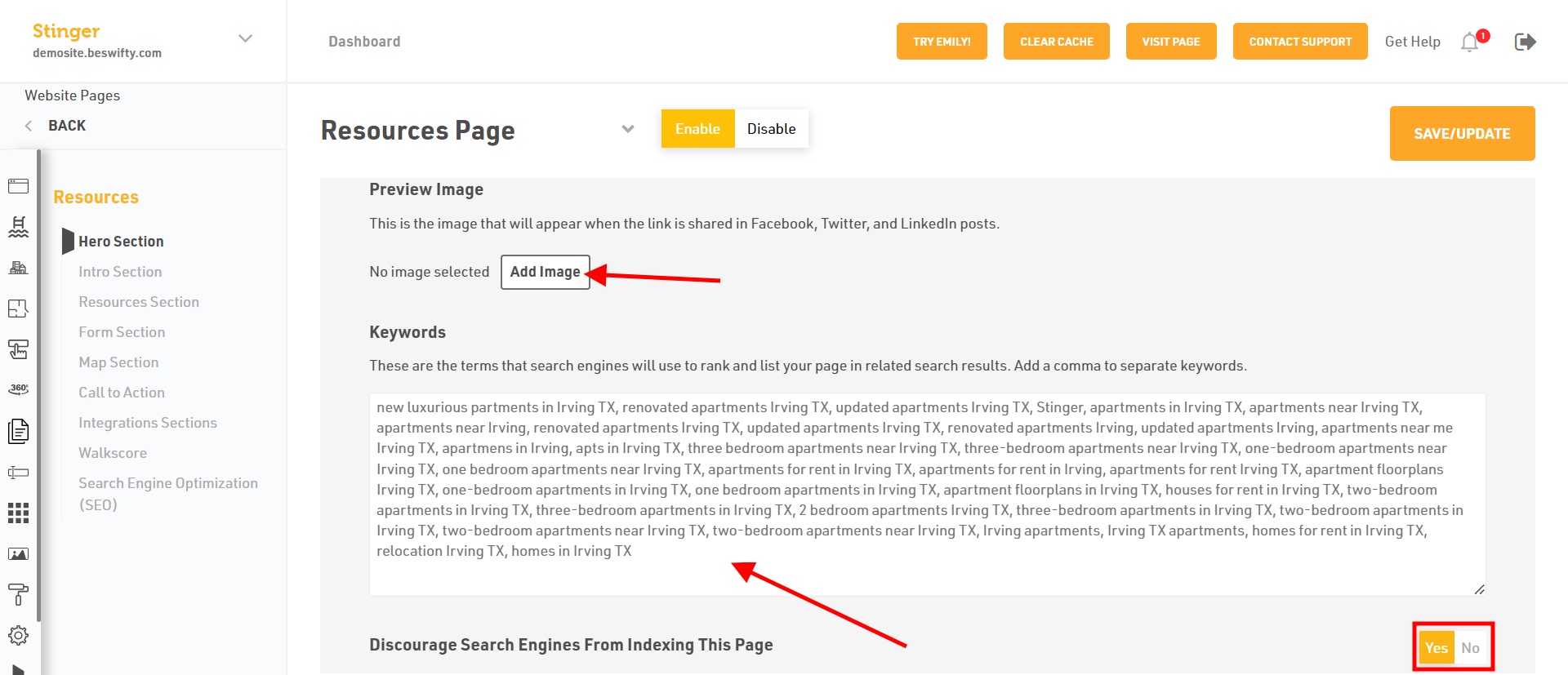Set the page status to Enable
This screenshot has width=1568, height=675.
(697, 129)
